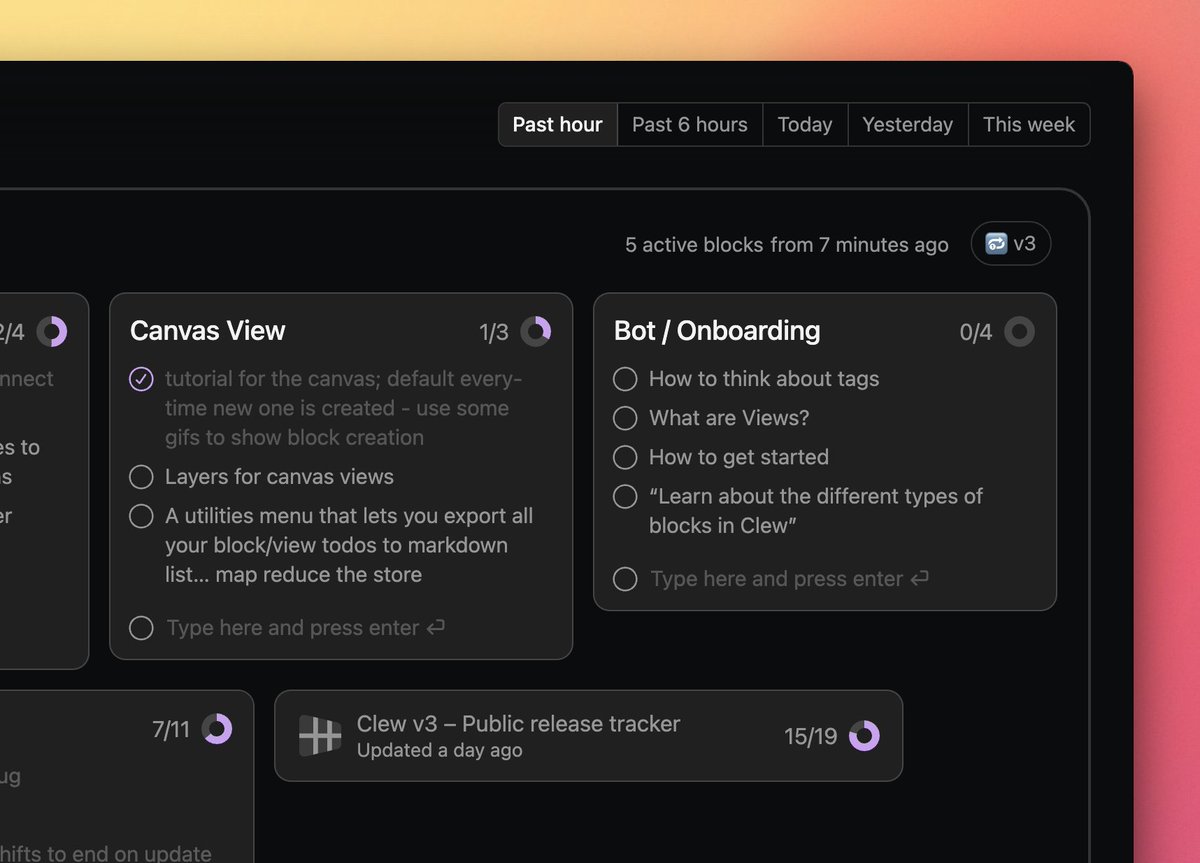The height and width of the screenshot is (863, 1200).
Task: Choose the This week filter
Action: point(1029,125)
